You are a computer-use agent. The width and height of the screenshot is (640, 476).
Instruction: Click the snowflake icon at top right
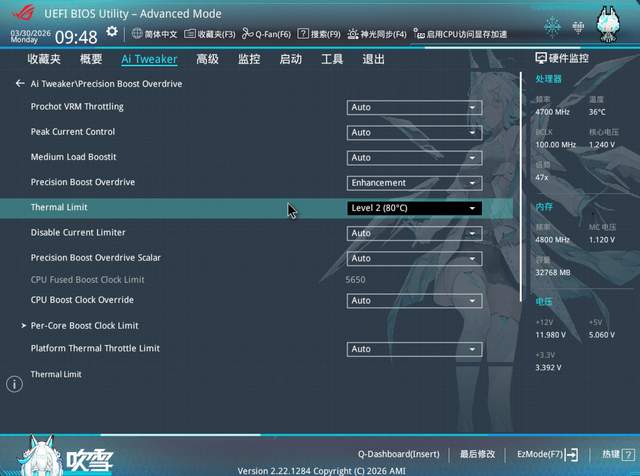point(552,27)
